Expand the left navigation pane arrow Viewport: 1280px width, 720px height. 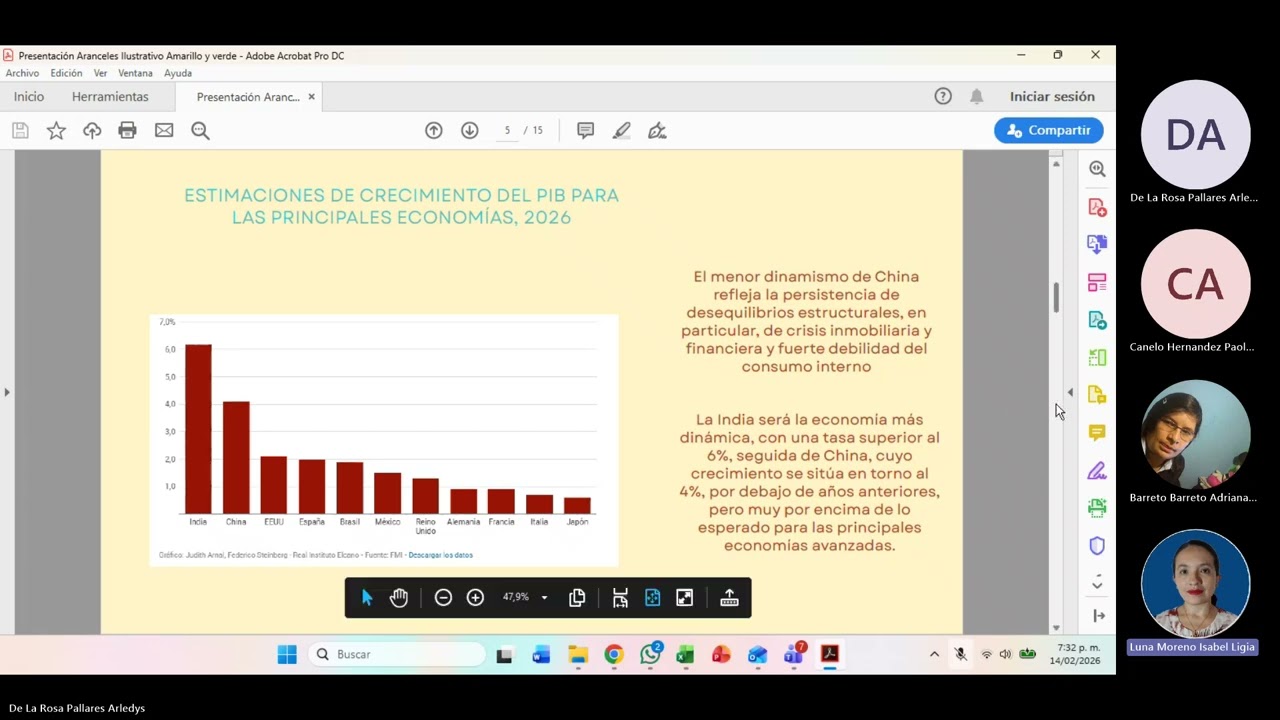pyautogui.click(x=7, y=392)
